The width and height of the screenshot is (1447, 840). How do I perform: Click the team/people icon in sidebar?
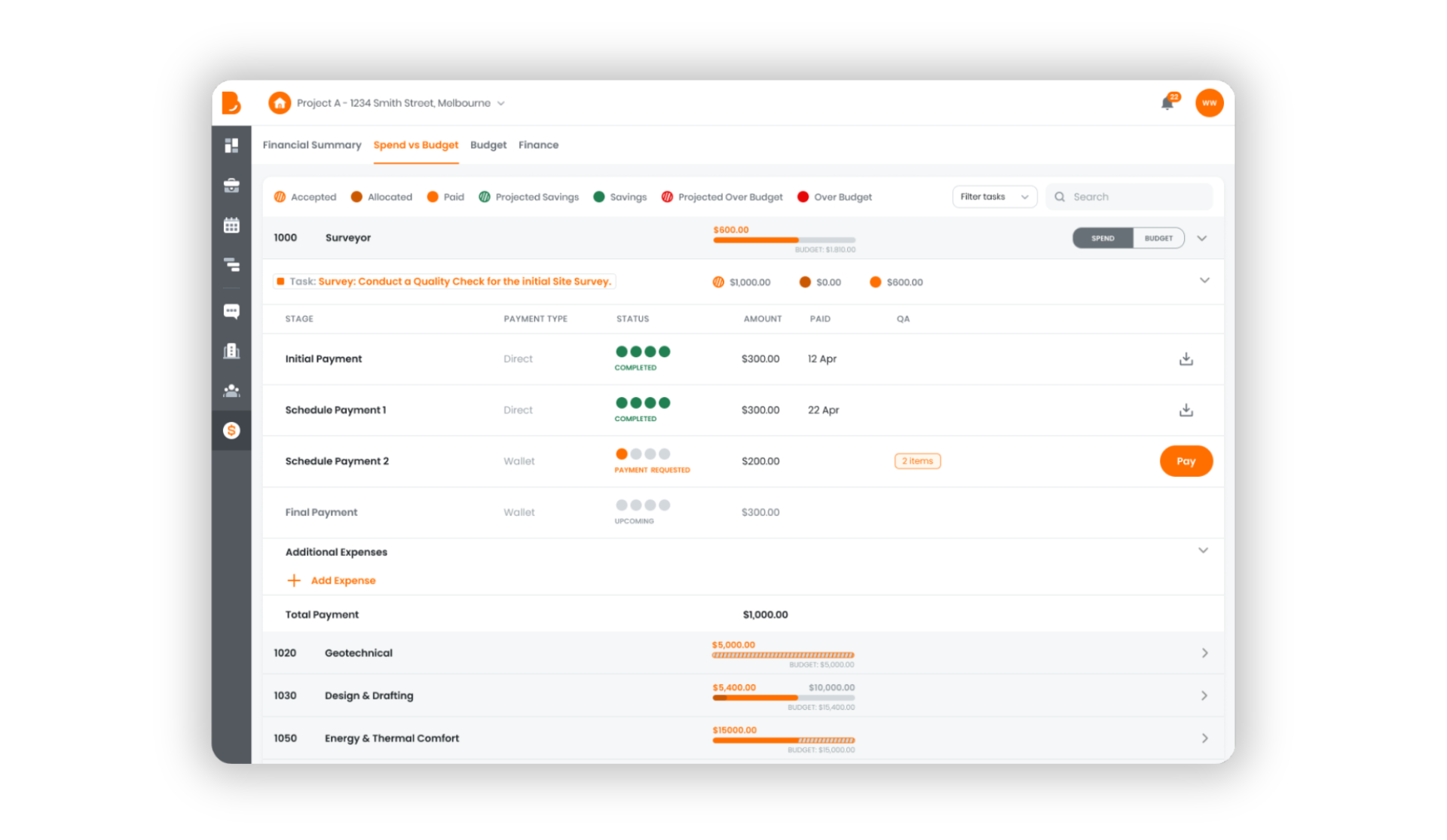[231, 390]
